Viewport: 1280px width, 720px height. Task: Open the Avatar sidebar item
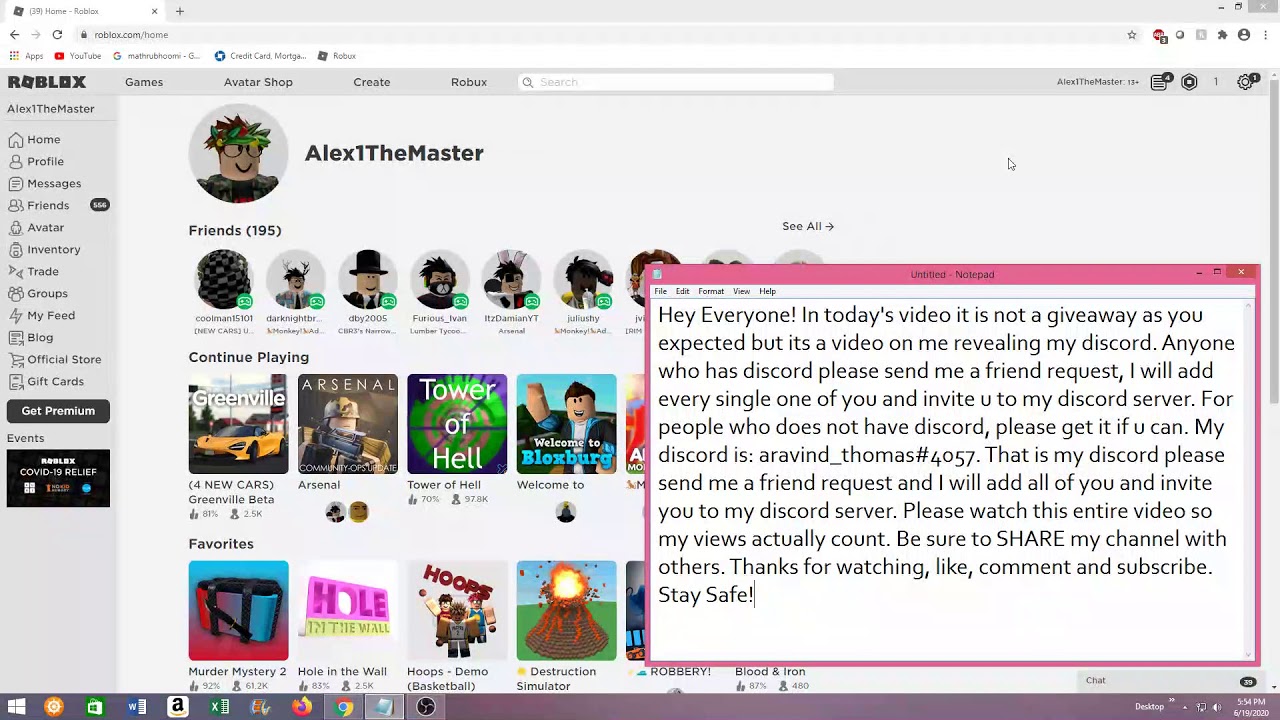click(36, 227)
